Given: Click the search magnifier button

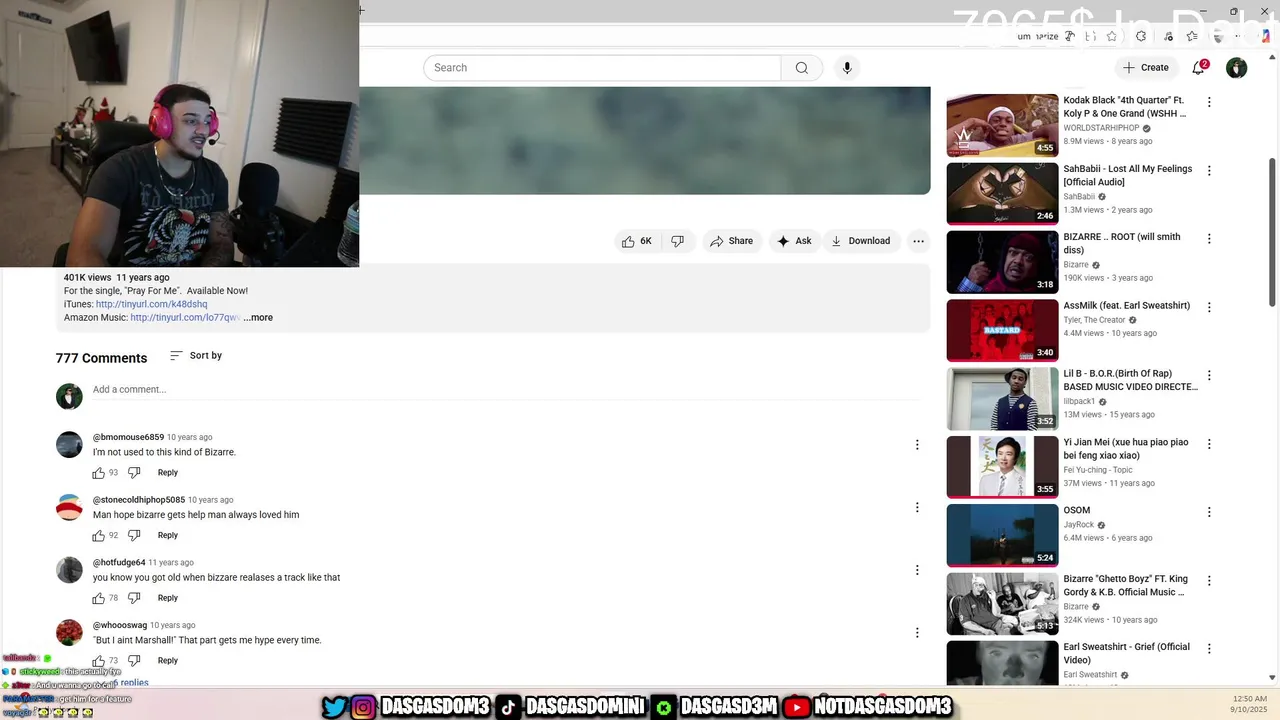Looking at the screenshot, I should 801,68.
